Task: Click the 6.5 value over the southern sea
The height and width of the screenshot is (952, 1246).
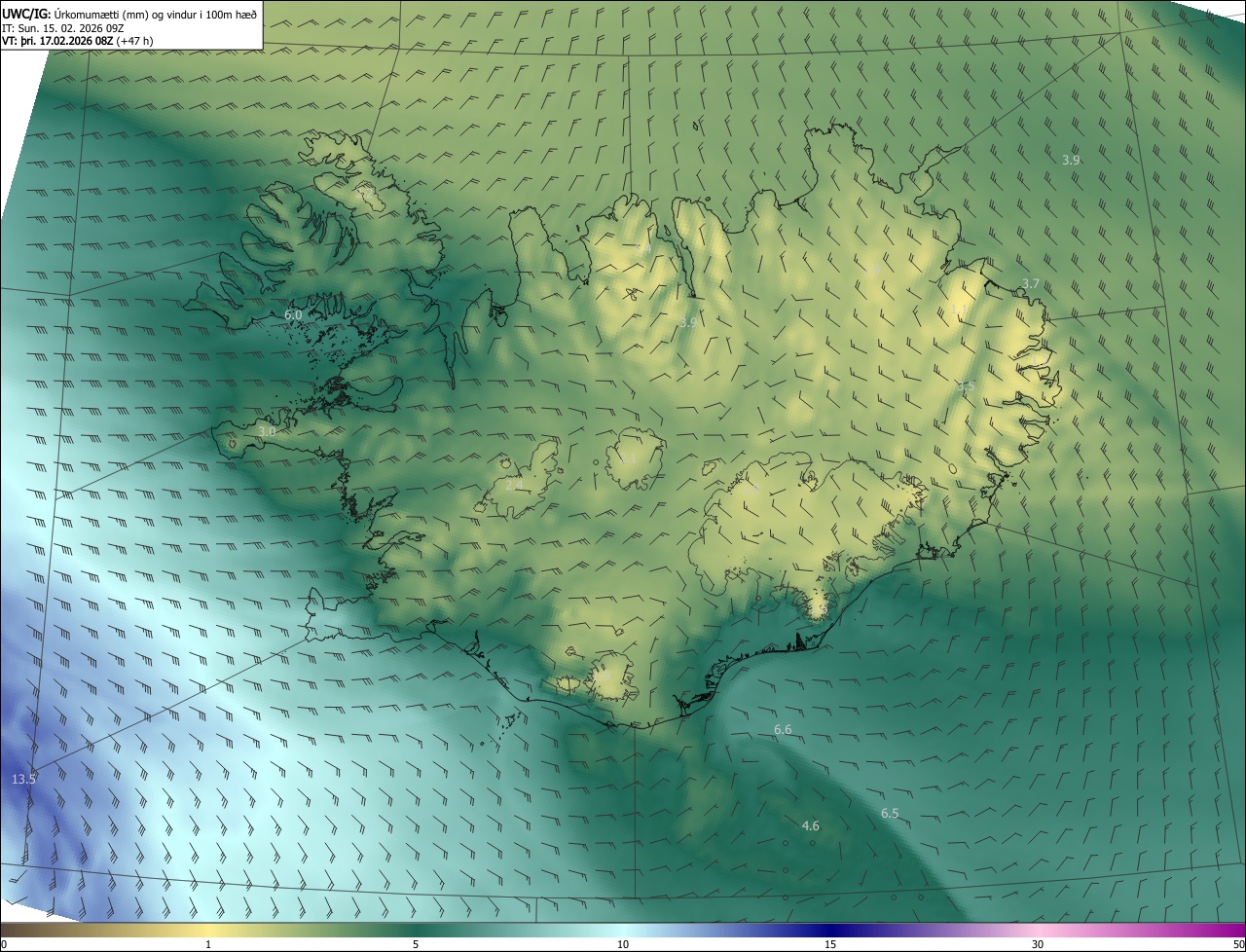Action: coord(890,813)
